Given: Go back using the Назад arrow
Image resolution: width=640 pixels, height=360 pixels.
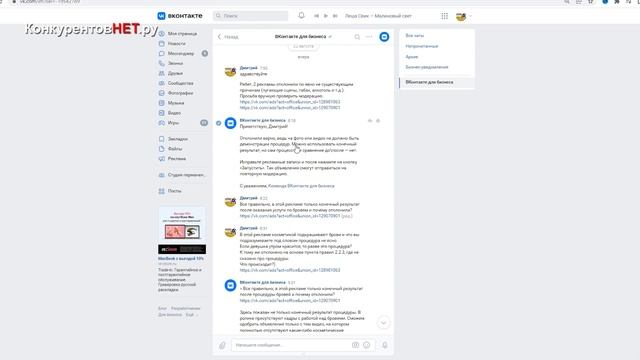Looking at the screenshot, I should [x=228, y=37].
